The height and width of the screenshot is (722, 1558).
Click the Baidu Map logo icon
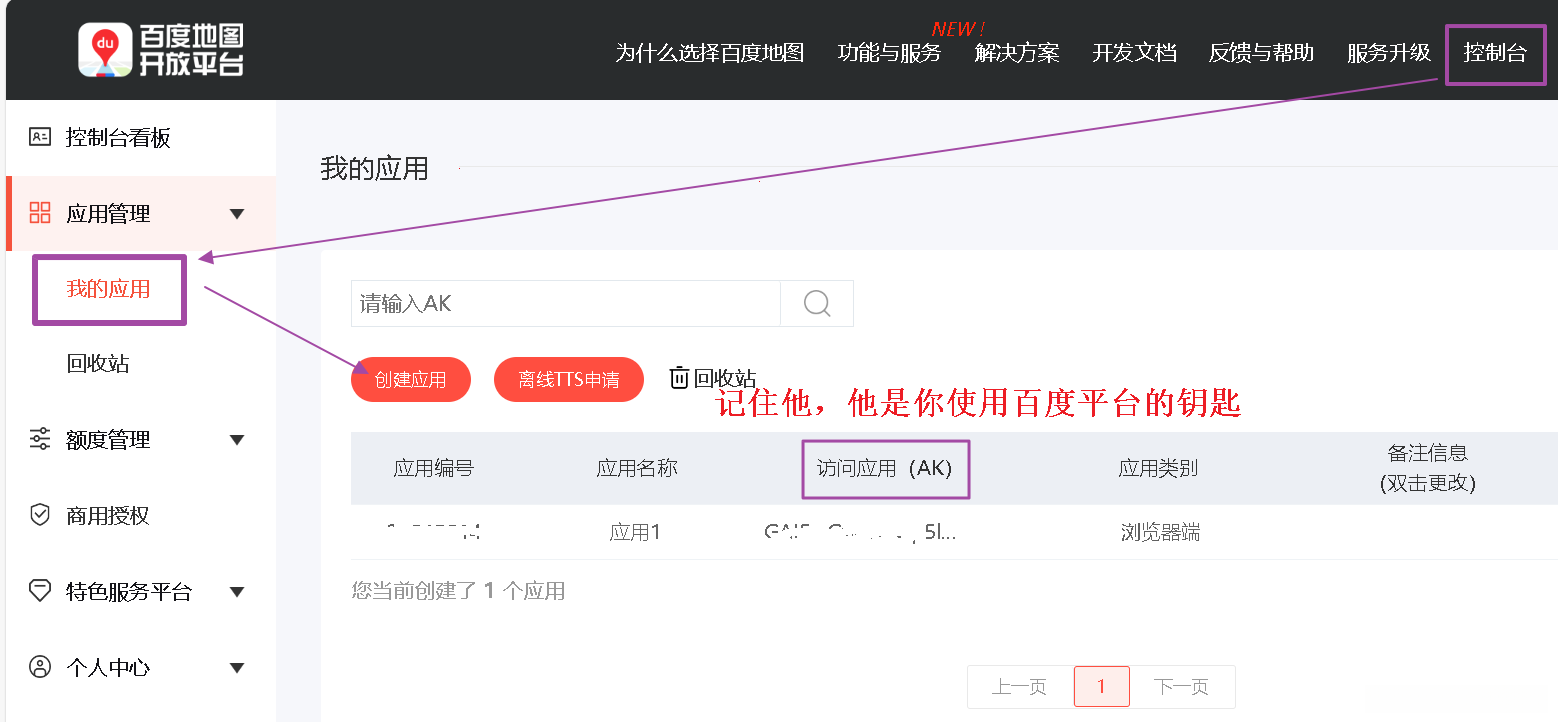point(106,50)
